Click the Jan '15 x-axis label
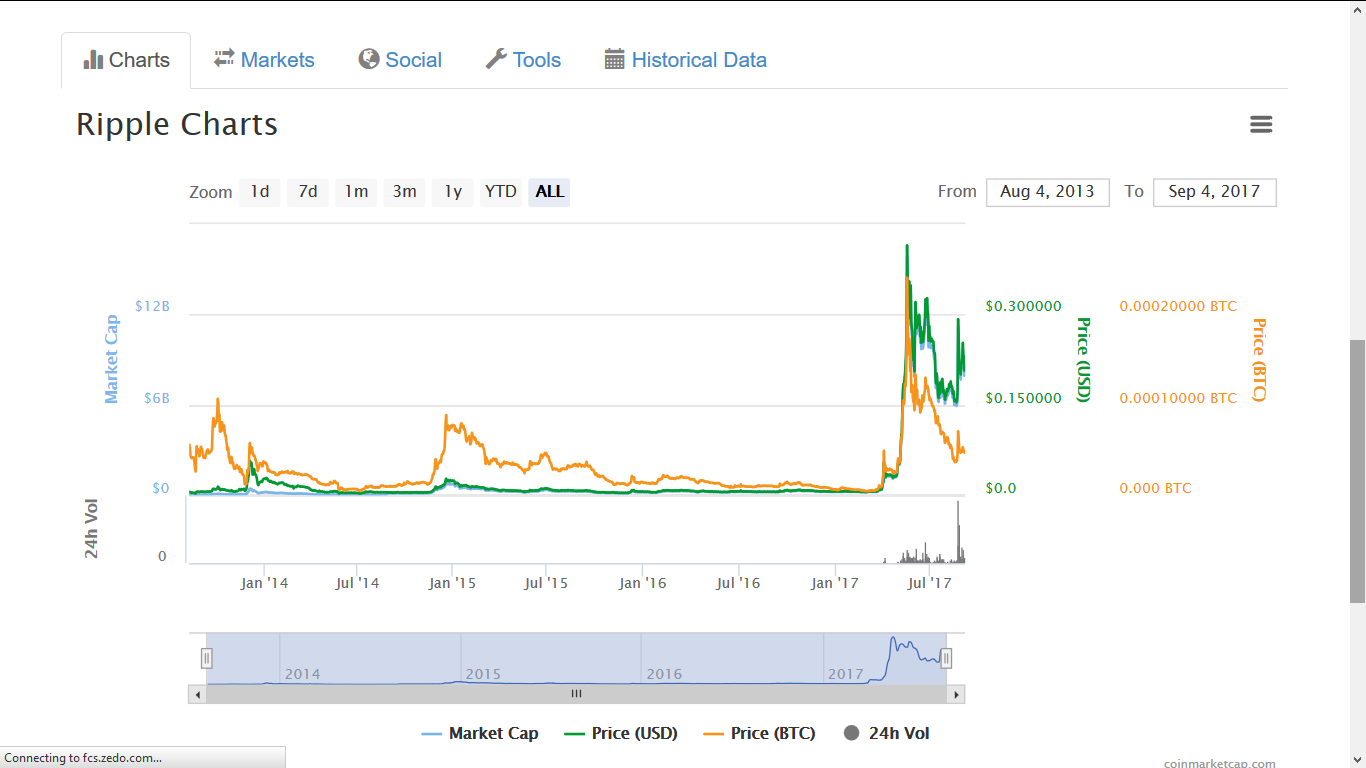Image resolution: width=1366 pixels, height=768 pixels. click(x=452, y=583)
